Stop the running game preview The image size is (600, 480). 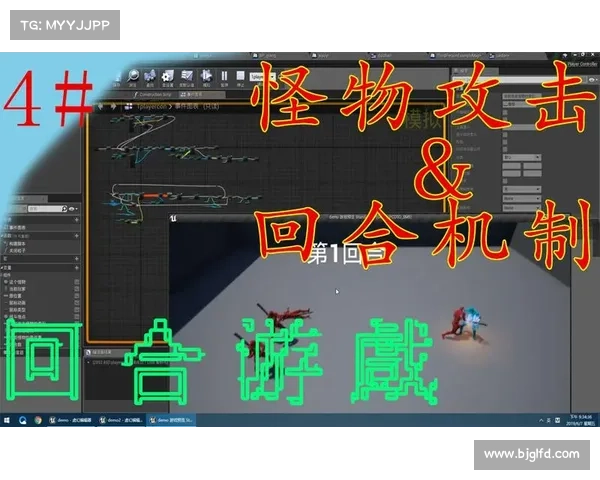click(240, 77)
